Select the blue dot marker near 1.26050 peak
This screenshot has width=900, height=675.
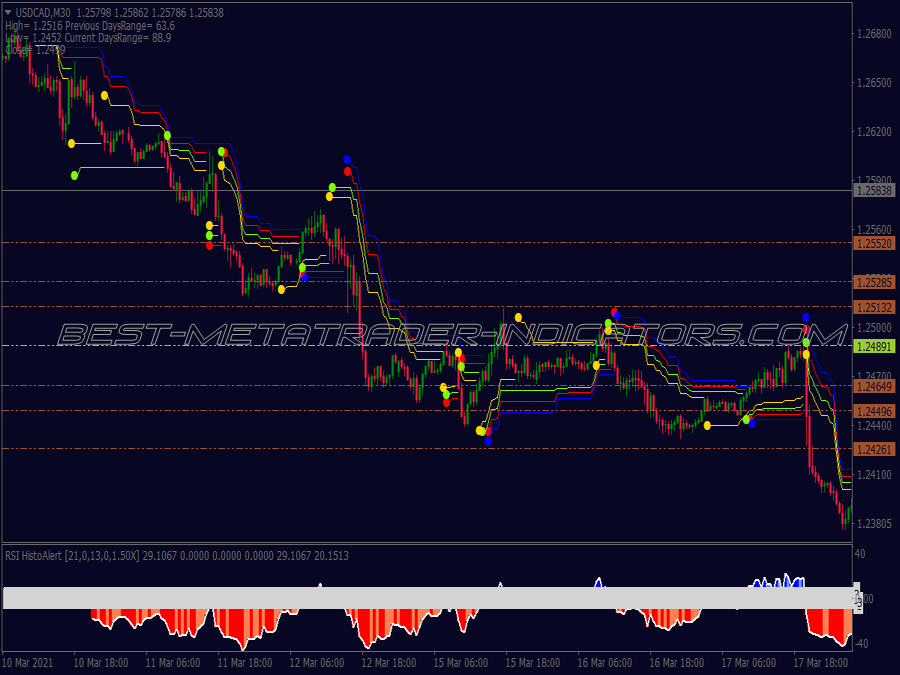point(347,160)
